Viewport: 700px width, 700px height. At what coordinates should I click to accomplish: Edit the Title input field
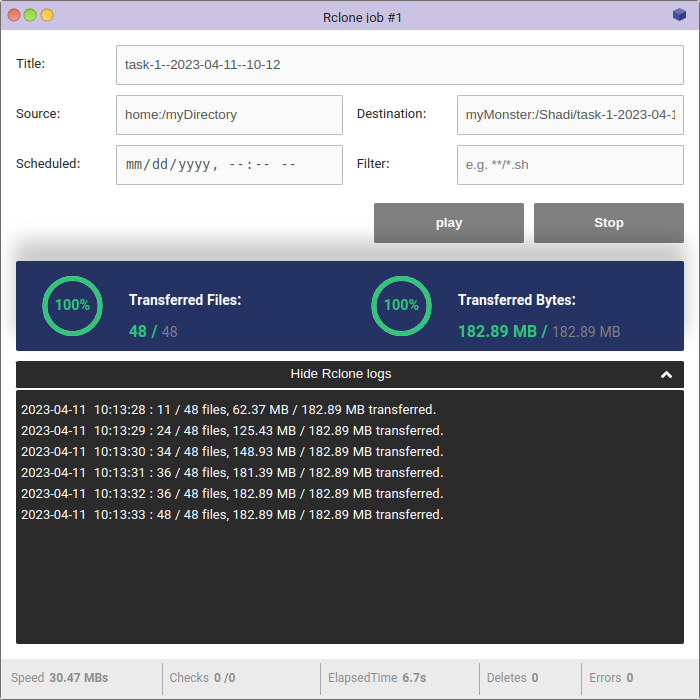400,65
